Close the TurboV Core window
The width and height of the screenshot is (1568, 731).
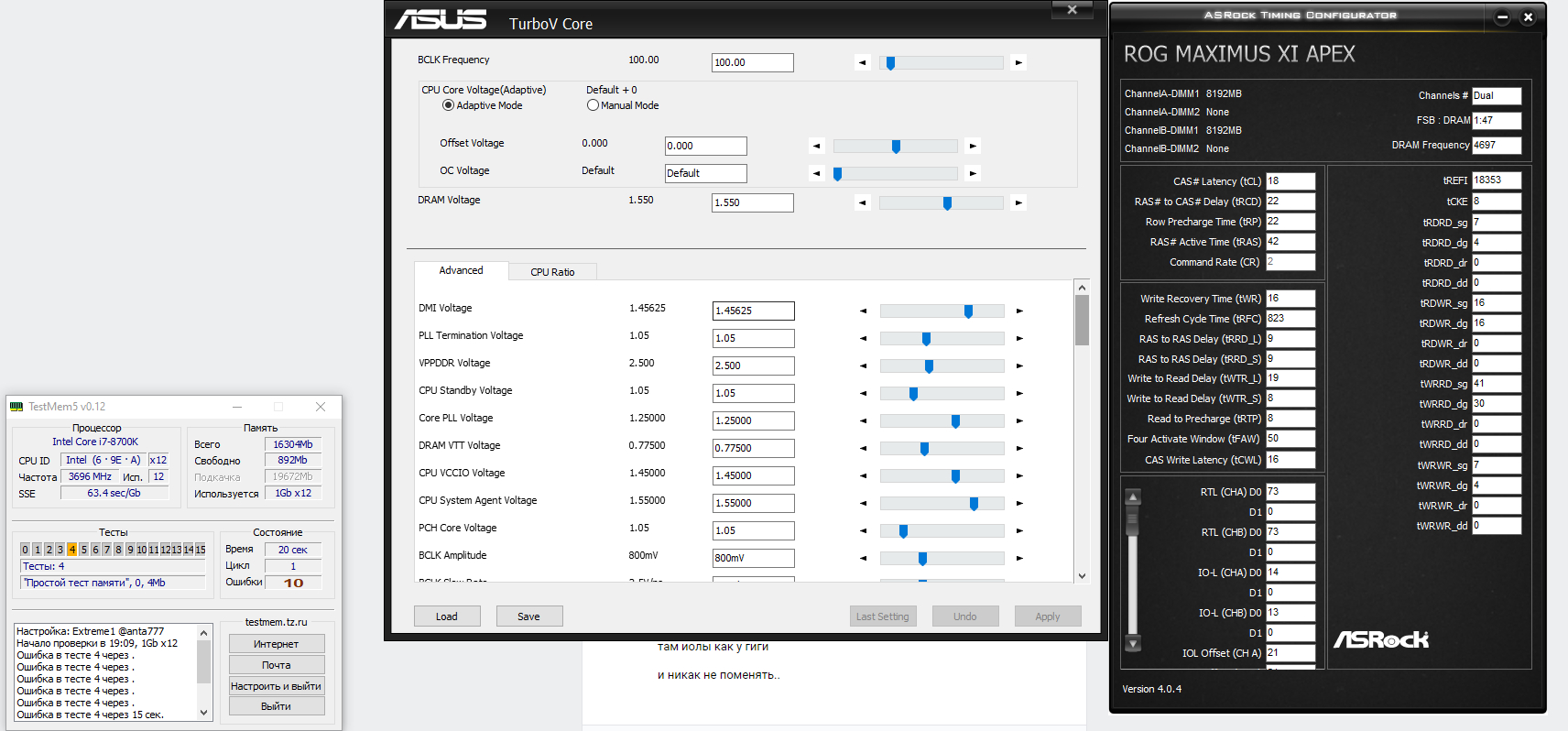coord(1072,9)
